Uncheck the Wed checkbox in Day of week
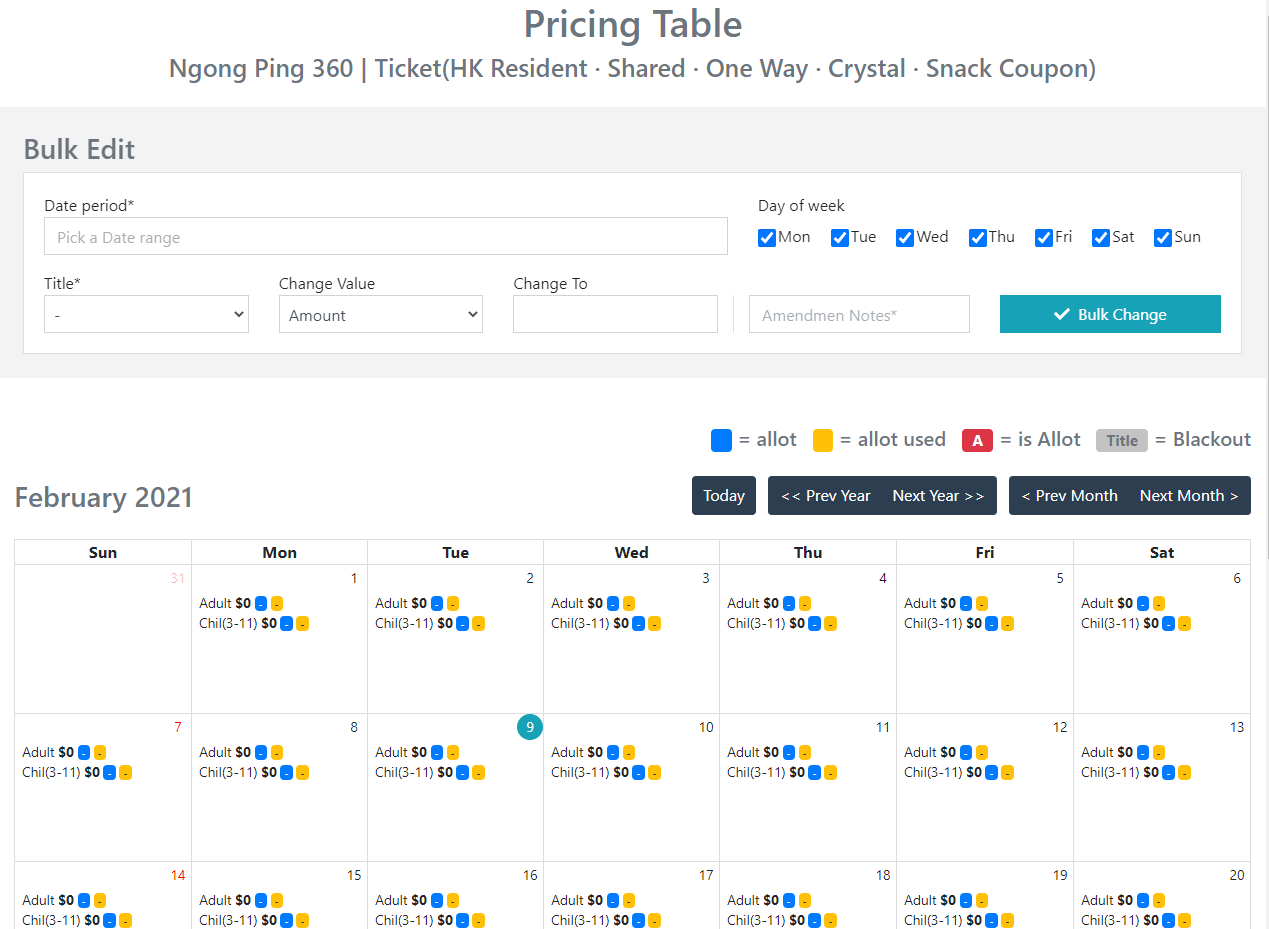1269x929 pixels. (904, 237)
